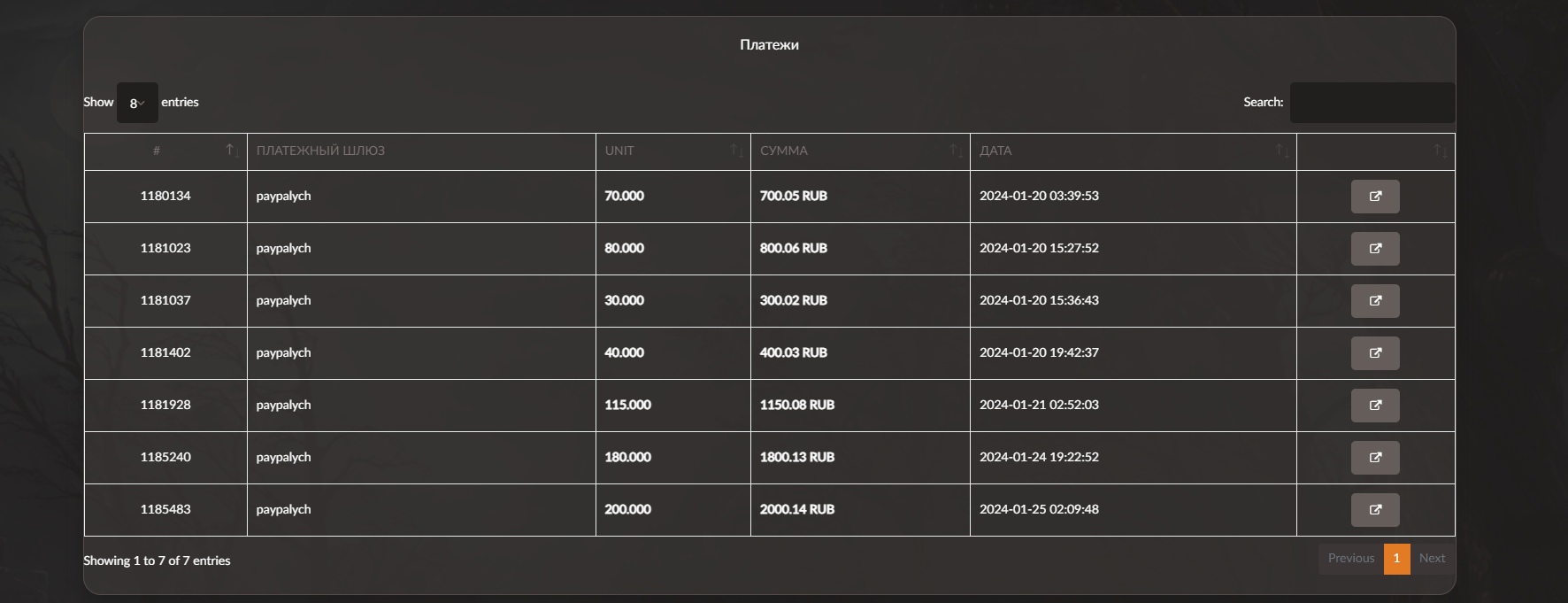Open details for payment 1181023
Image resolution: width=1568 pixels, height=603 pixels.
(1374, 249)
